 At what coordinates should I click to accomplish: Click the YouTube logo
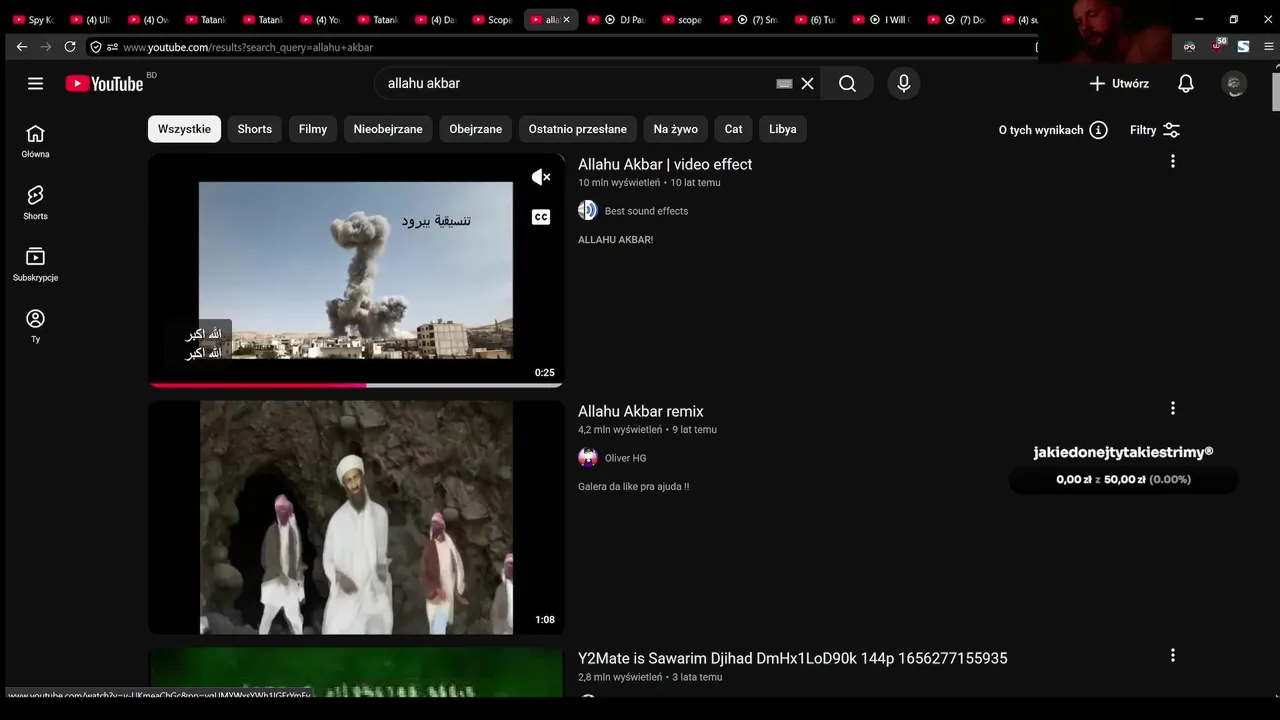coord(105,84)
